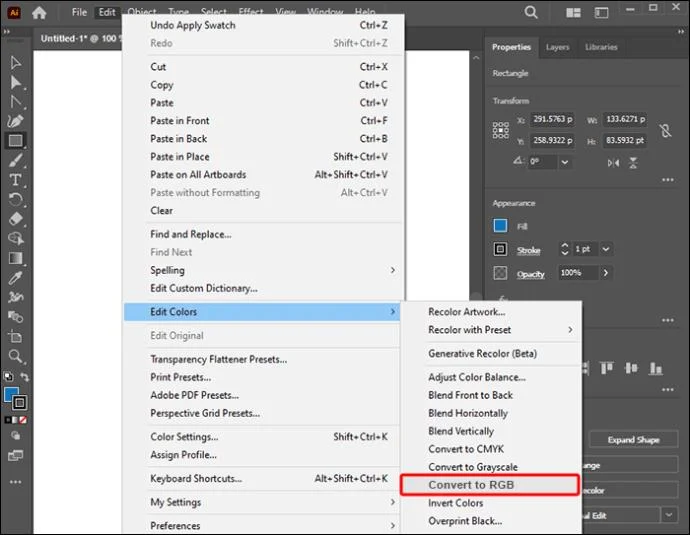The height and width of the screenshot is (535, 690).
Task: Adjust the stroke weight stepper arrows
Action: [565, 249]
